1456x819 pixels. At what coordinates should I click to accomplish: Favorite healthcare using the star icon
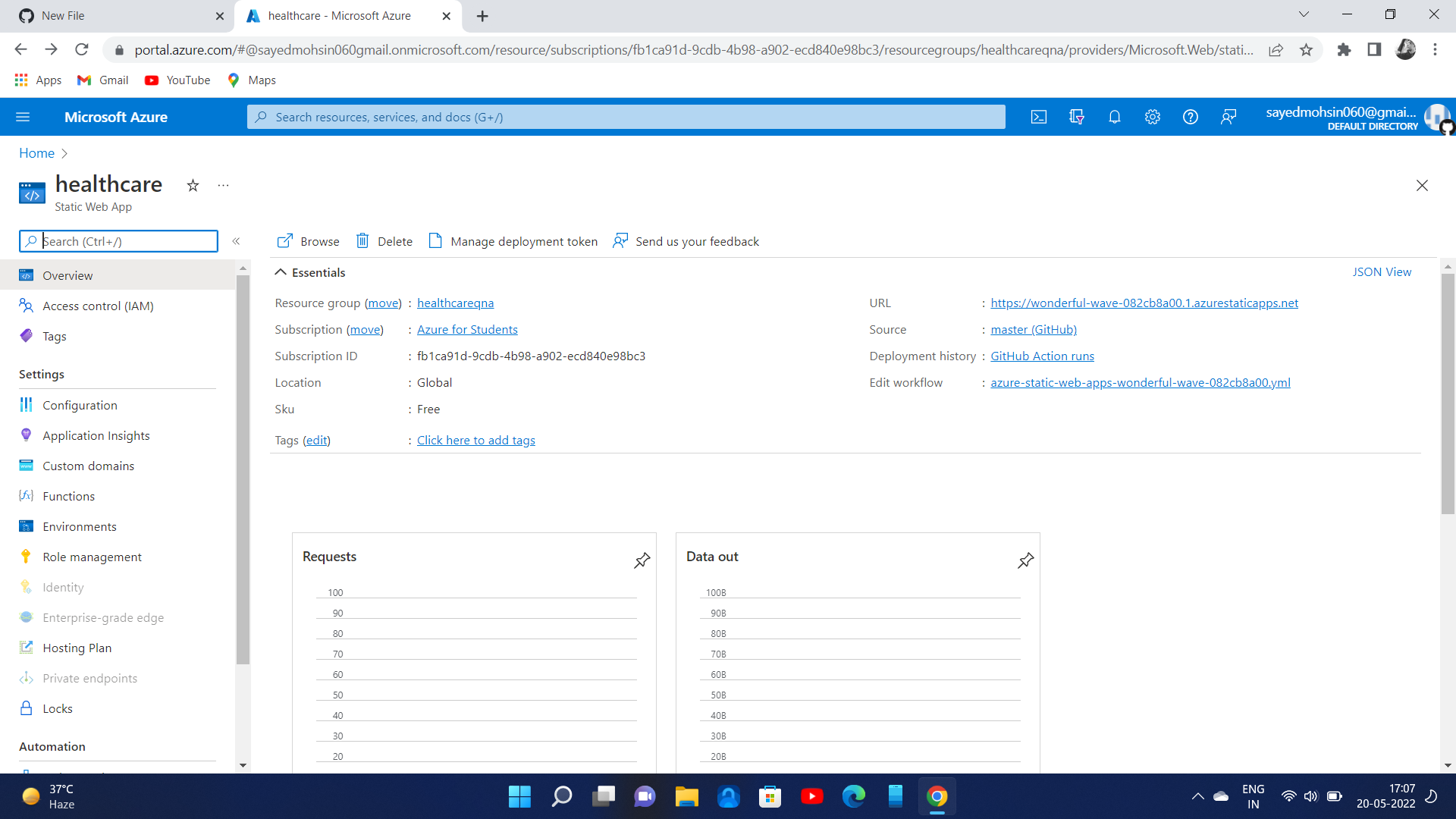[192, 185]
